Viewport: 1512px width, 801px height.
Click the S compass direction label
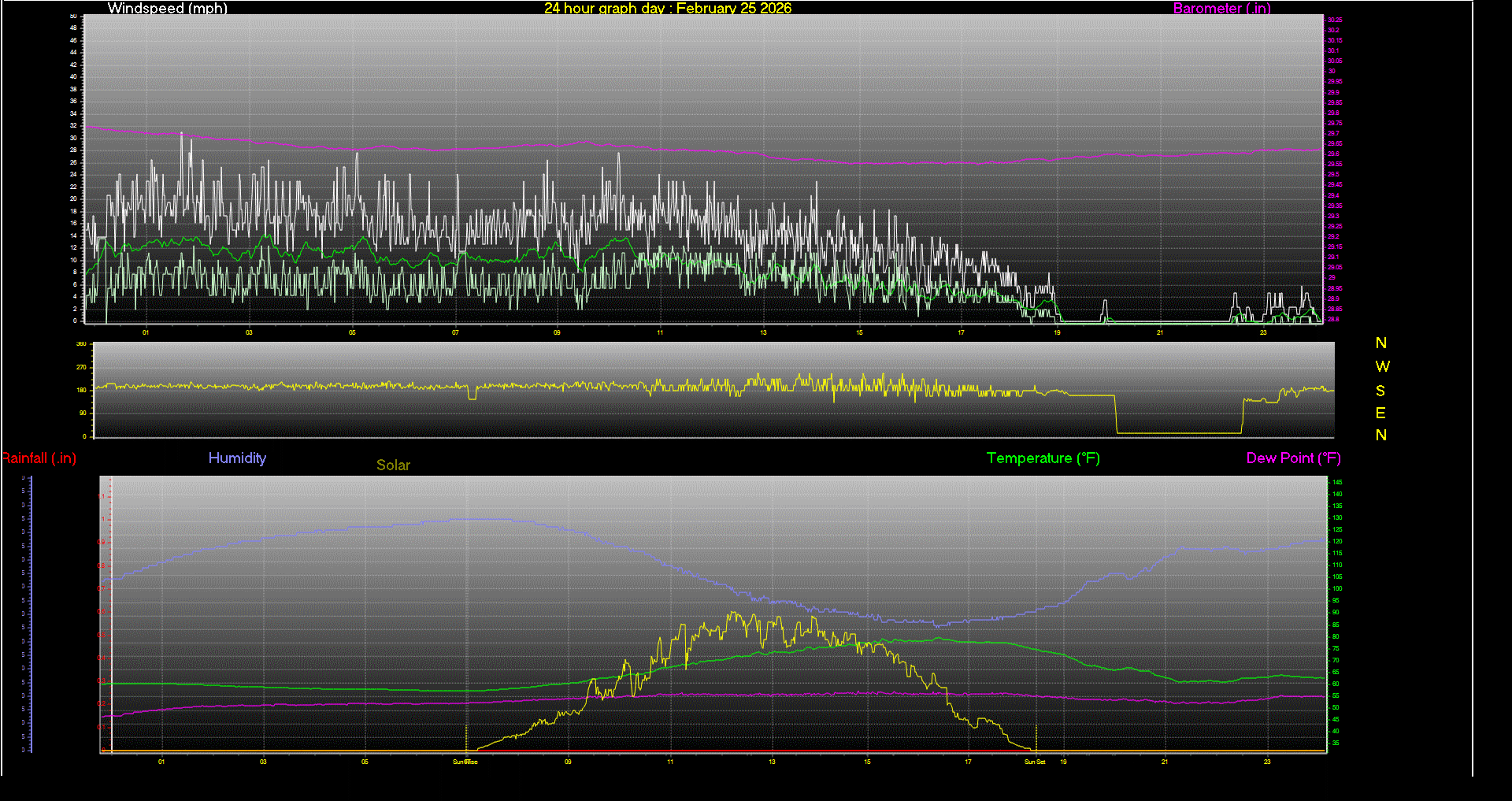pos(1382,391)
